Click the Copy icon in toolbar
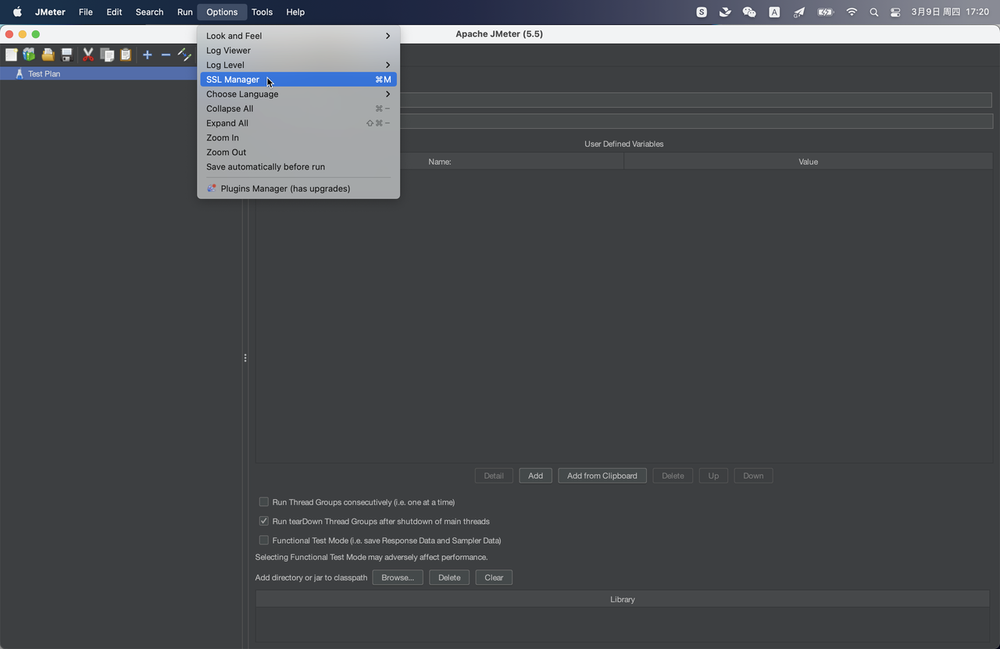Screen dimensions: 1000x649 tap(107, 55)
